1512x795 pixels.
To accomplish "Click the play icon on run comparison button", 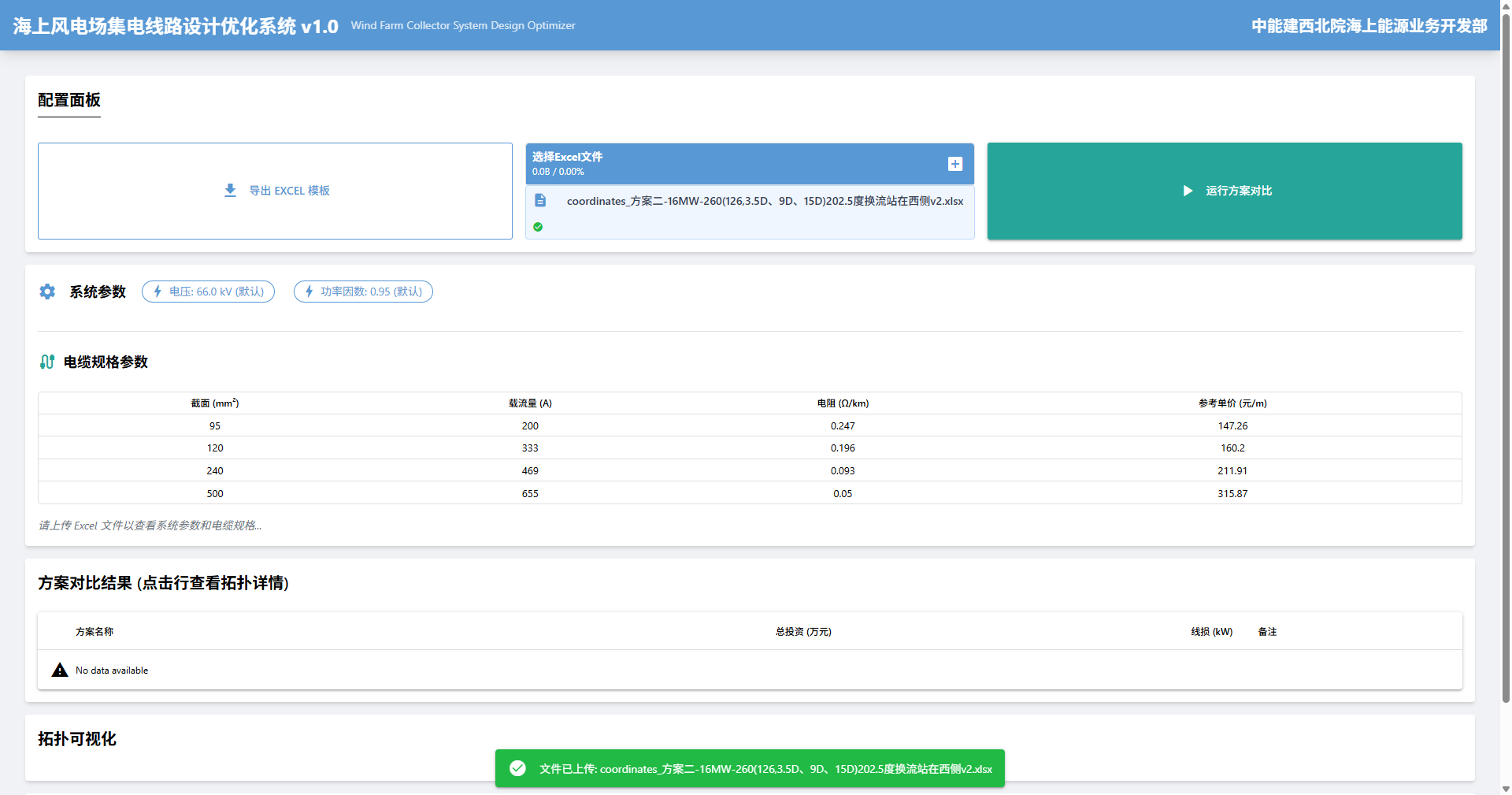I will pyautogui.click(x=1188, y=191).
